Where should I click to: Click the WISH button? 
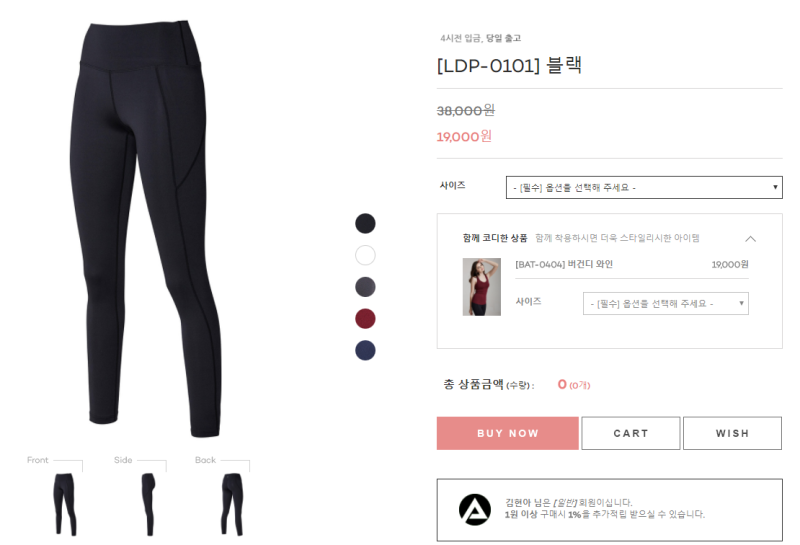[x=732, y=433]
